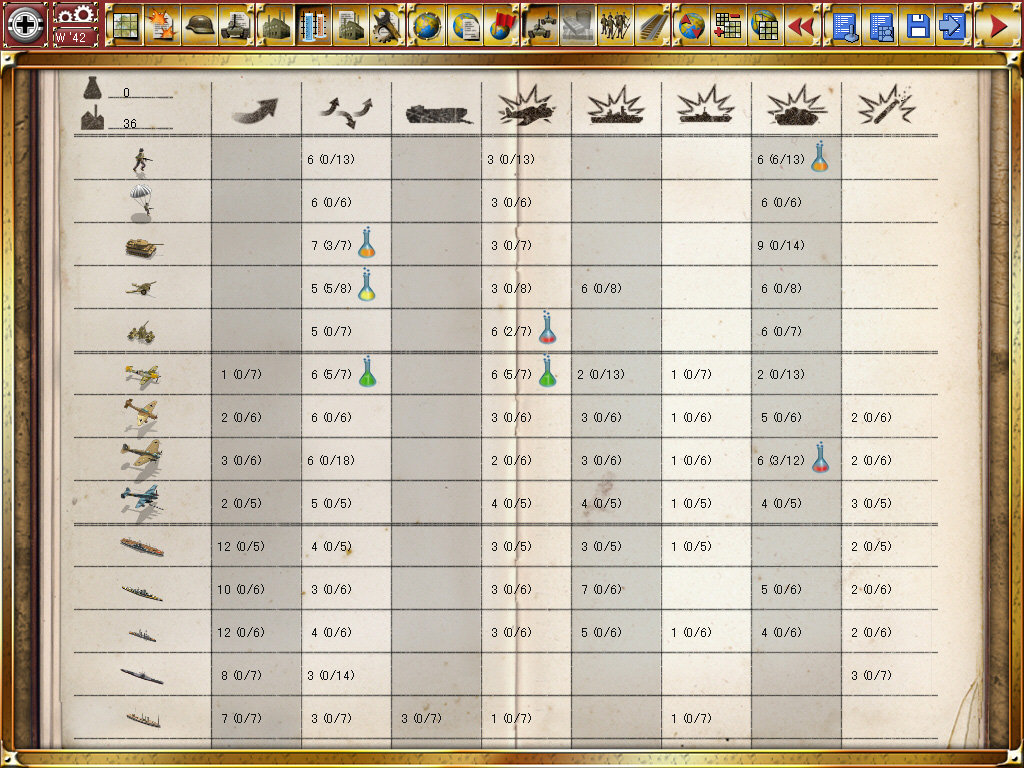
Task: Click the red flask next to 6 (3/12)
Action: click(x=820, y=458)
